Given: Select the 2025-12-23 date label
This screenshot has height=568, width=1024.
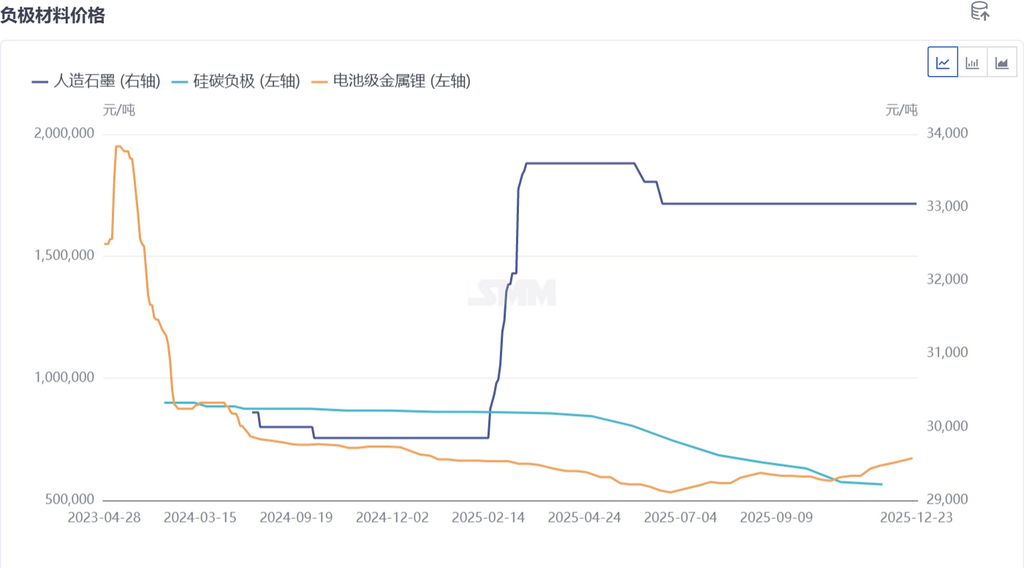Looking at the screenshot, I should coord(914,518).
